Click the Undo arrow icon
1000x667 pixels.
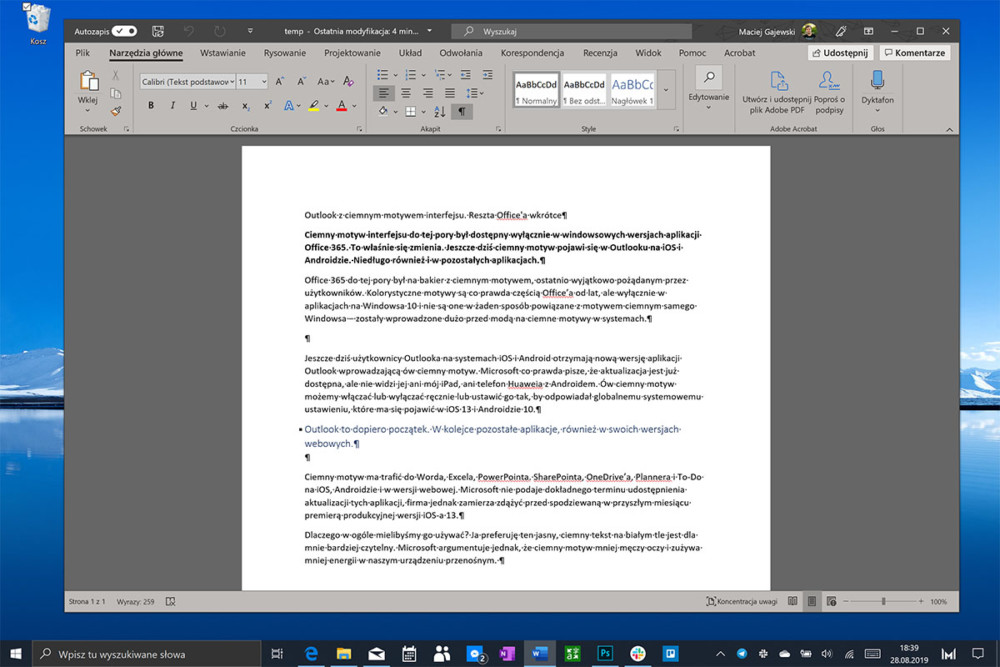point(189,31)
